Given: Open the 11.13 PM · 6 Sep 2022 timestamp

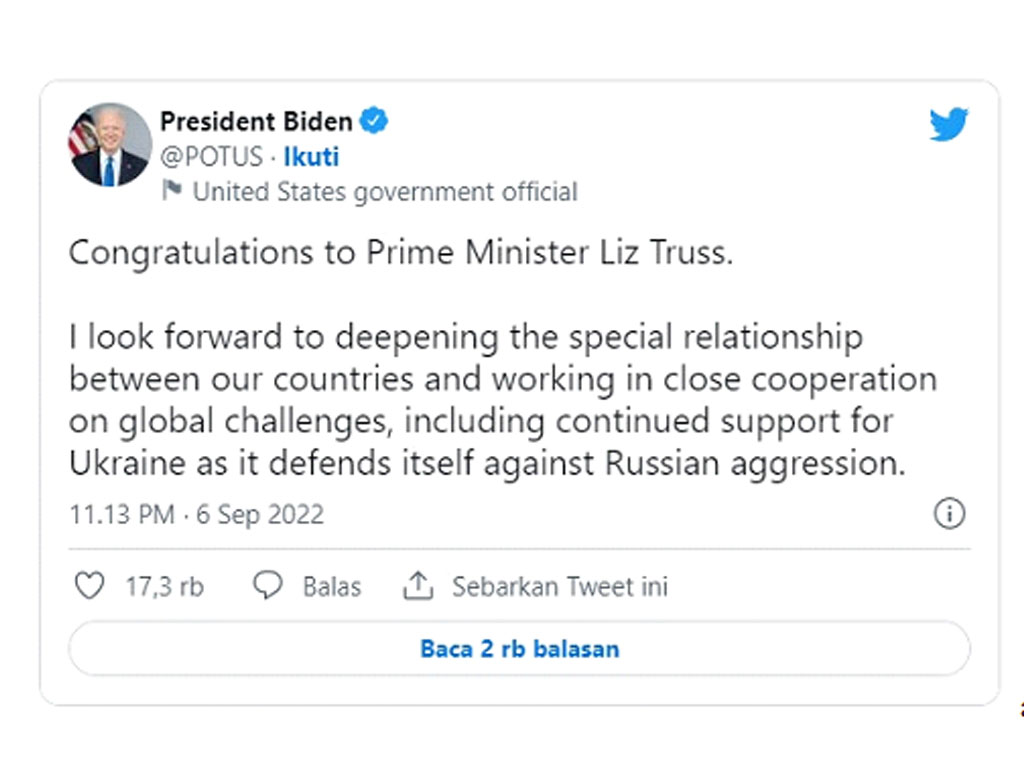Looking at the screenshot, I should tap(197, 515).
